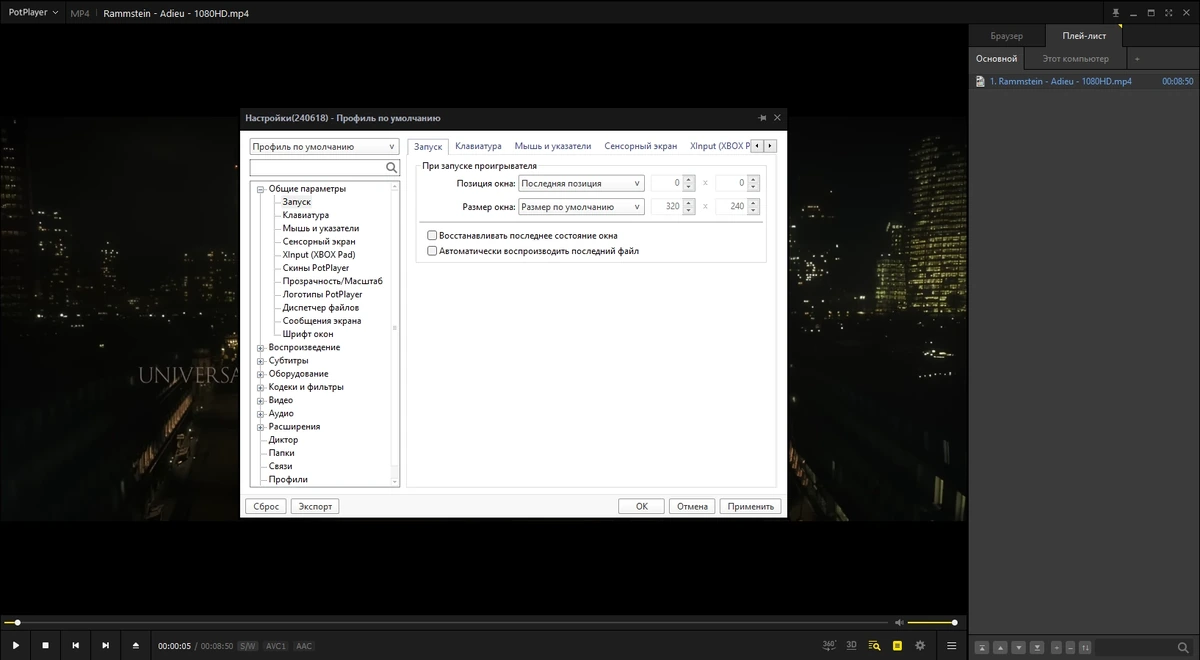Enable 3D video mode icon
The image size is (1200, 660).
[852, 645]
